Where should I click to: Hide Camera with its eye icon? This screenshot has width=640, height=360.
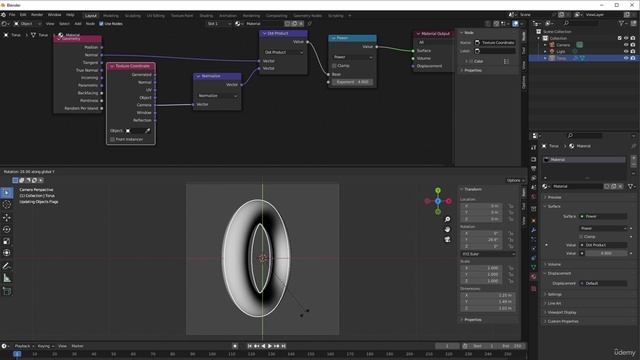626,45
